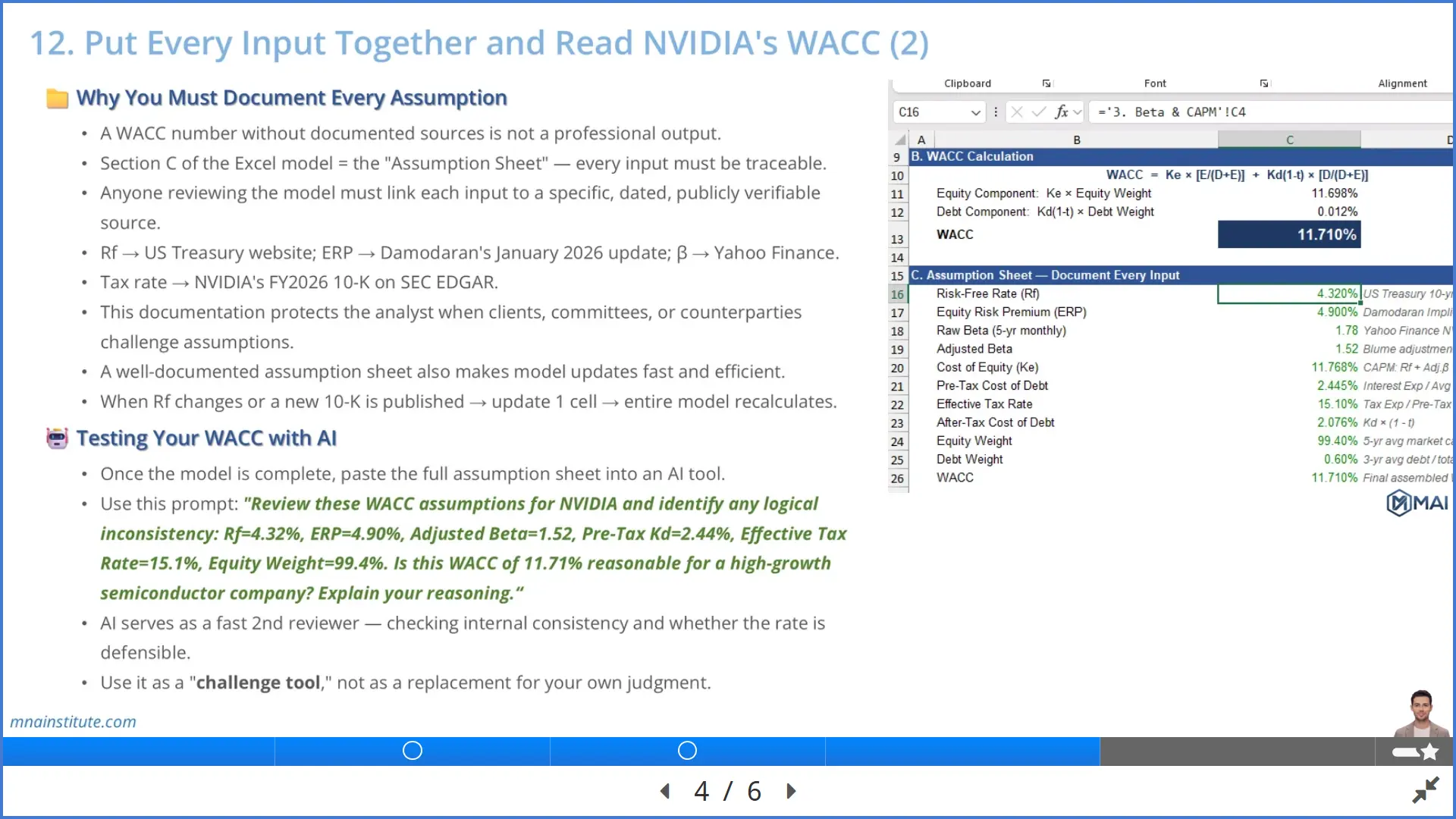Open the mnainstitute.com link

[73, 722]
